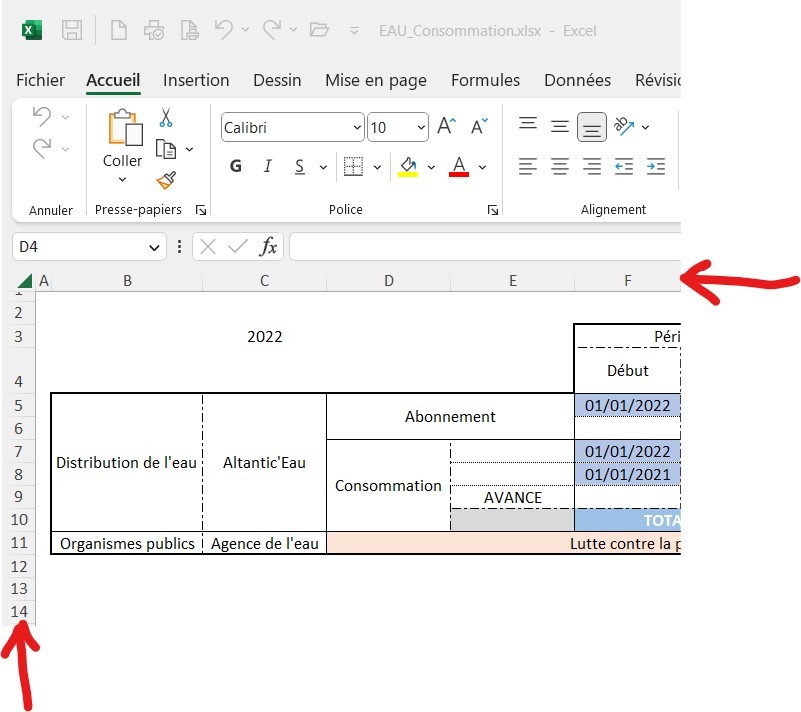Click the Cancel X formula button
Image resolution: width=801 pixels, height=712 pixels.
pos(208,247)
